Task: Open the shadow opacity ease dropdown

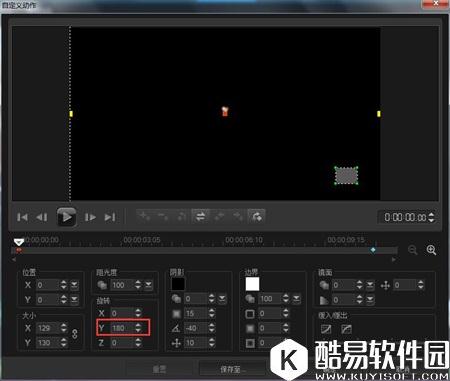Action: (222, 299)
